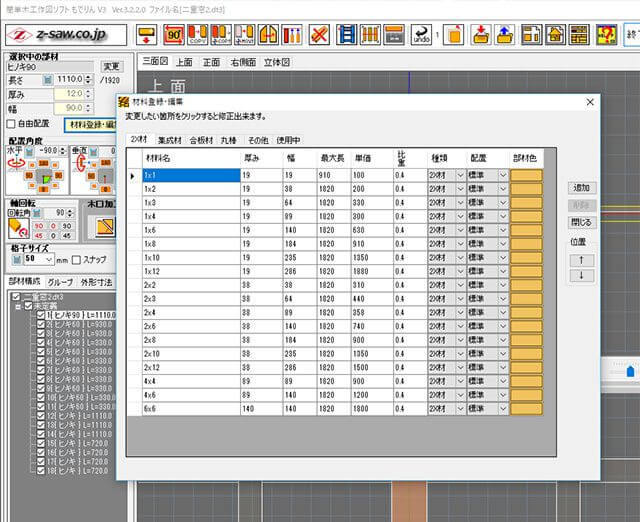Open the 格子サイズ 50 dropdown
The image size is (640, 522).
point(49,259)
